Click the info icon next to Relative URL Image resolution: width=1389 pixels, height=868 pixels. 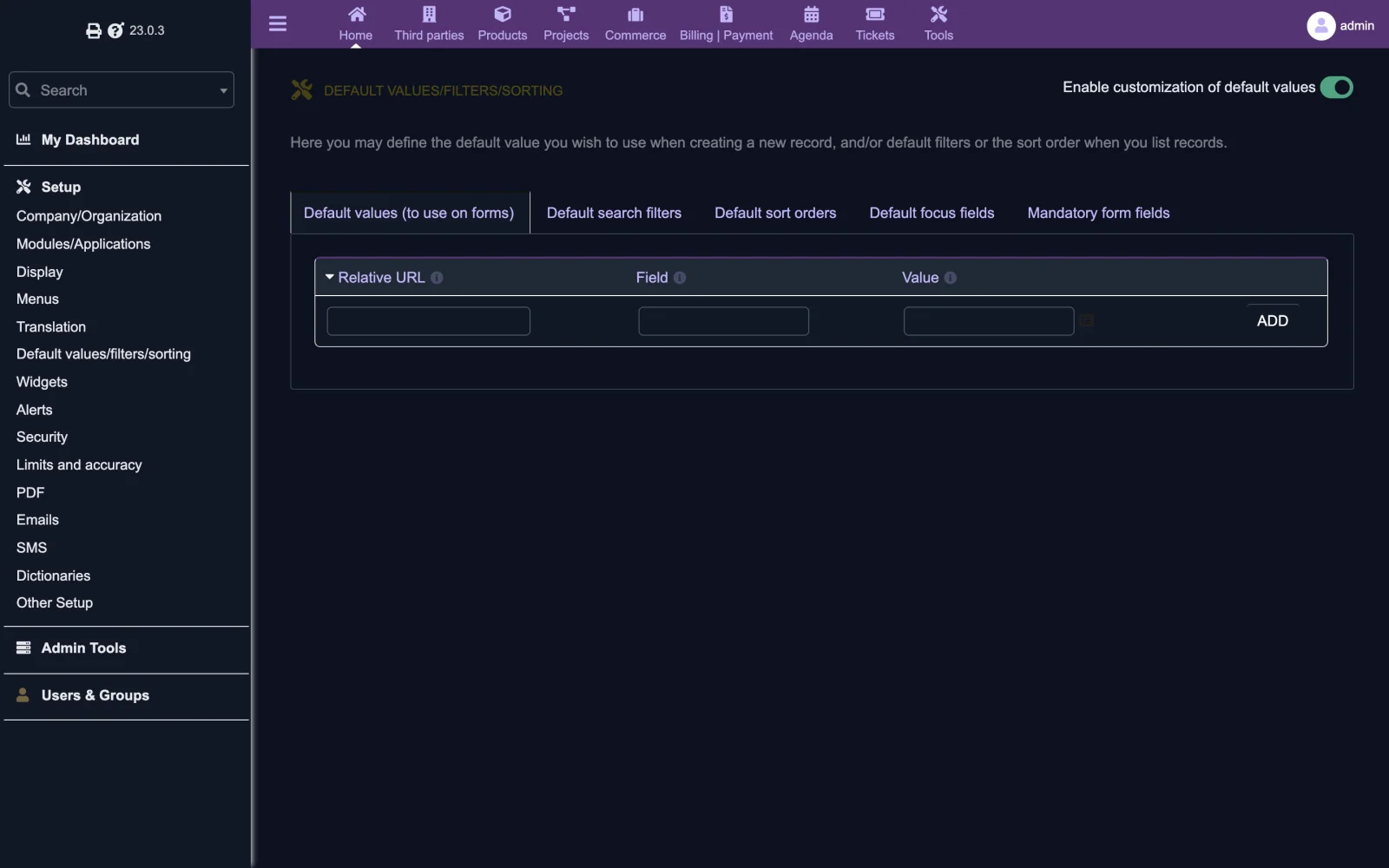[x=437, y=278]
